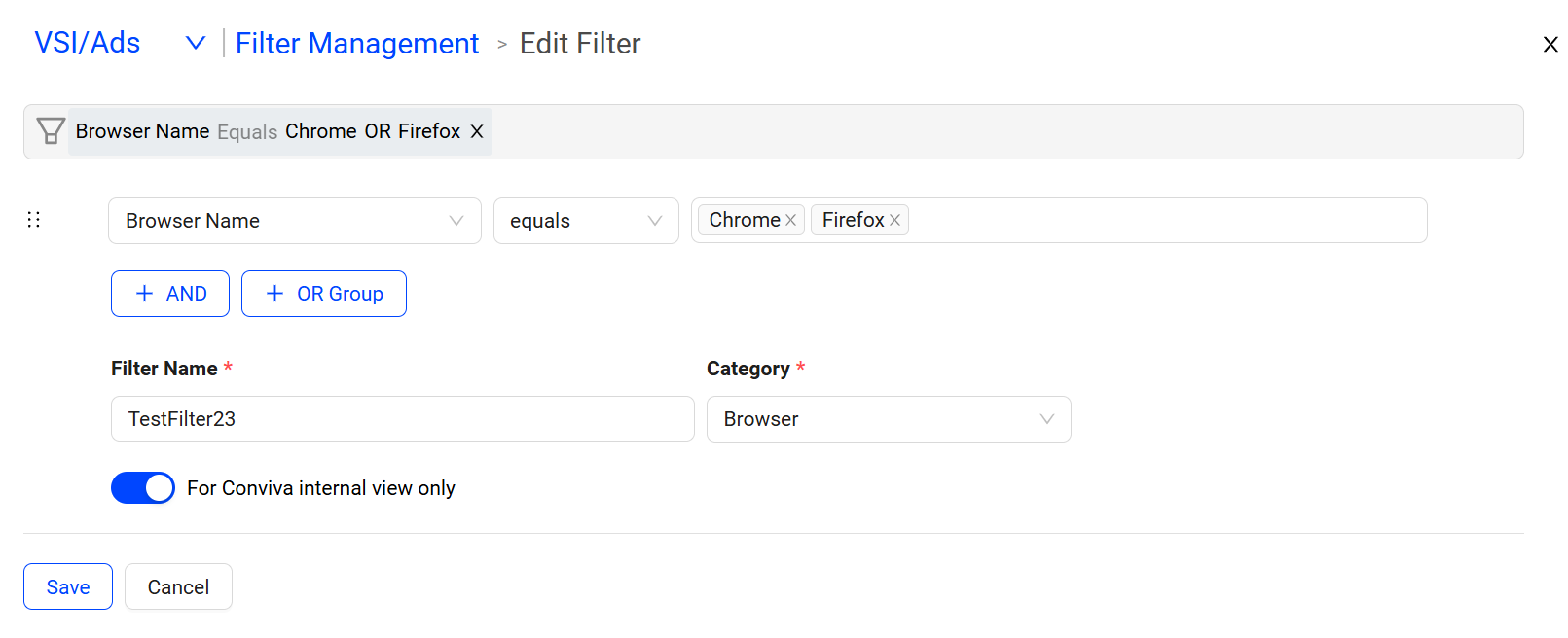Click the Filter Name text field

(x=403, y=419)
